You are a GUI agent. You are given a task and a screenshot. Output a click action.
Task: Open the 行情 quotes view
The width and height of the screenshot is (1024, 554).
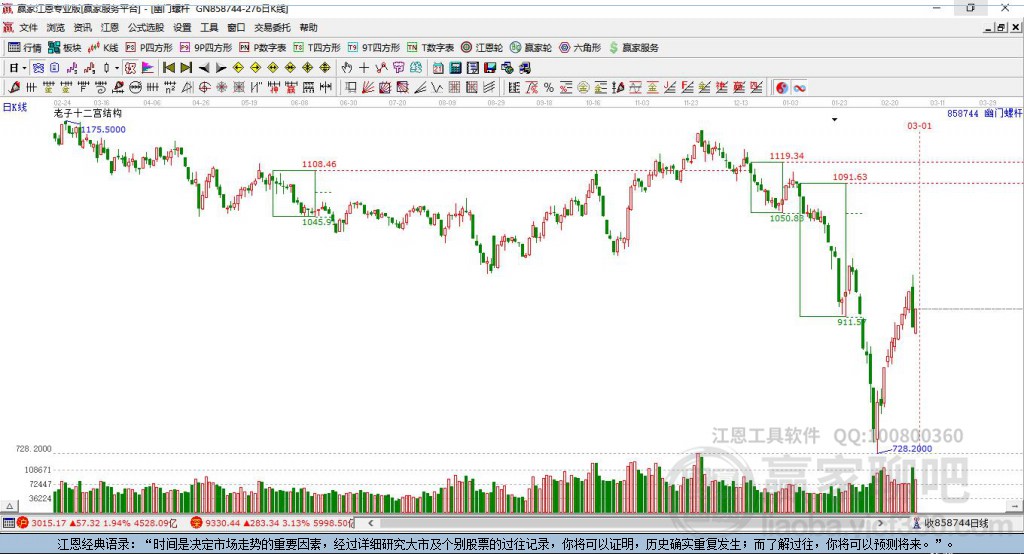coord(24,48)
